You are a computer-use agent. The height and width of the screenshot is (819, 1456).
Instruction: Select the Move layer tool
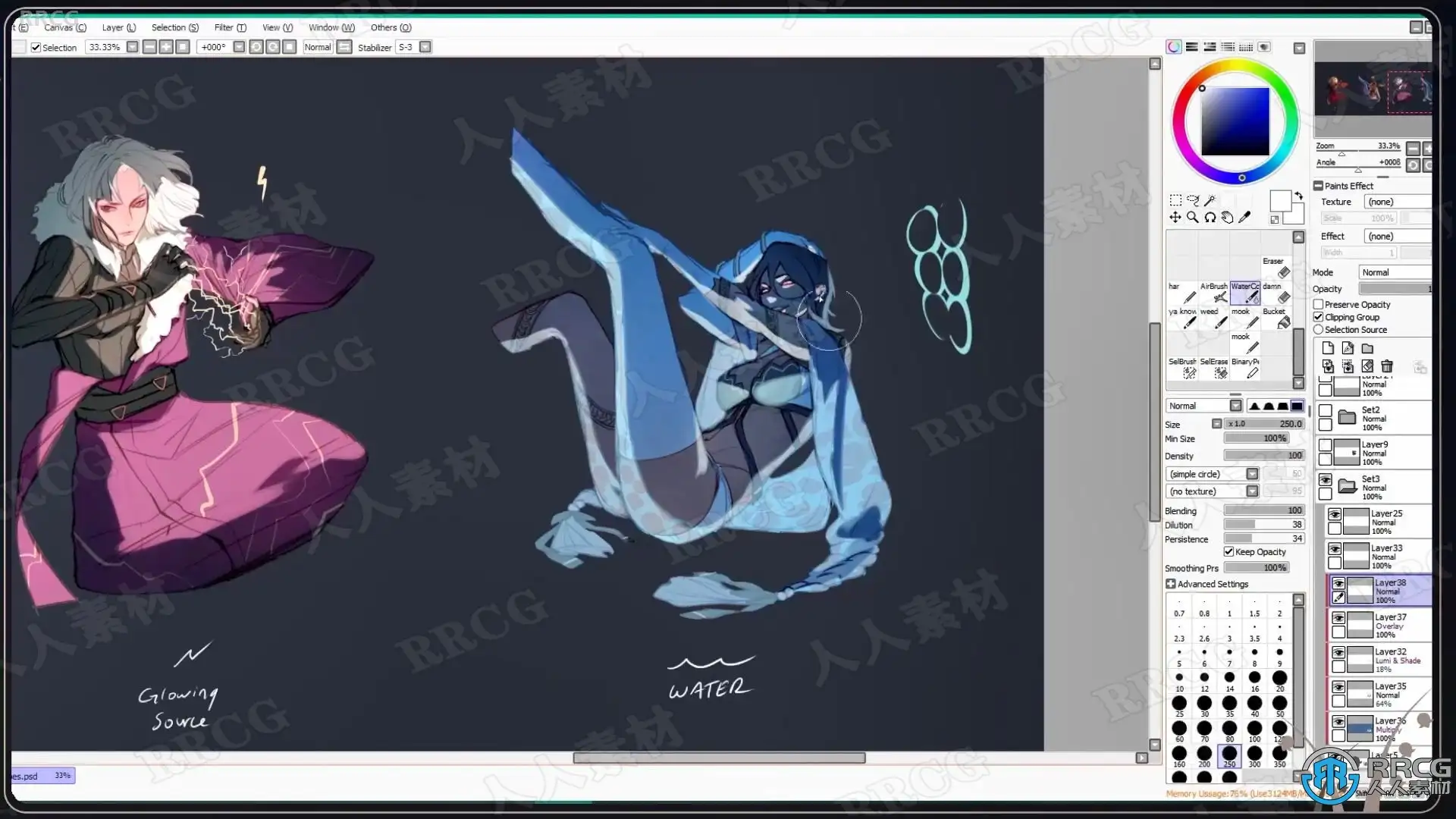point(1175,218)
